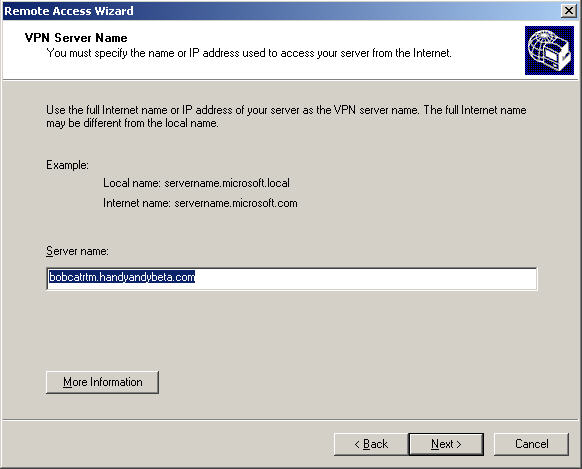Click the highlighted bobcatrtm.handyandybeta.com text
Screen dimensions: 582x469
(122, 277)
